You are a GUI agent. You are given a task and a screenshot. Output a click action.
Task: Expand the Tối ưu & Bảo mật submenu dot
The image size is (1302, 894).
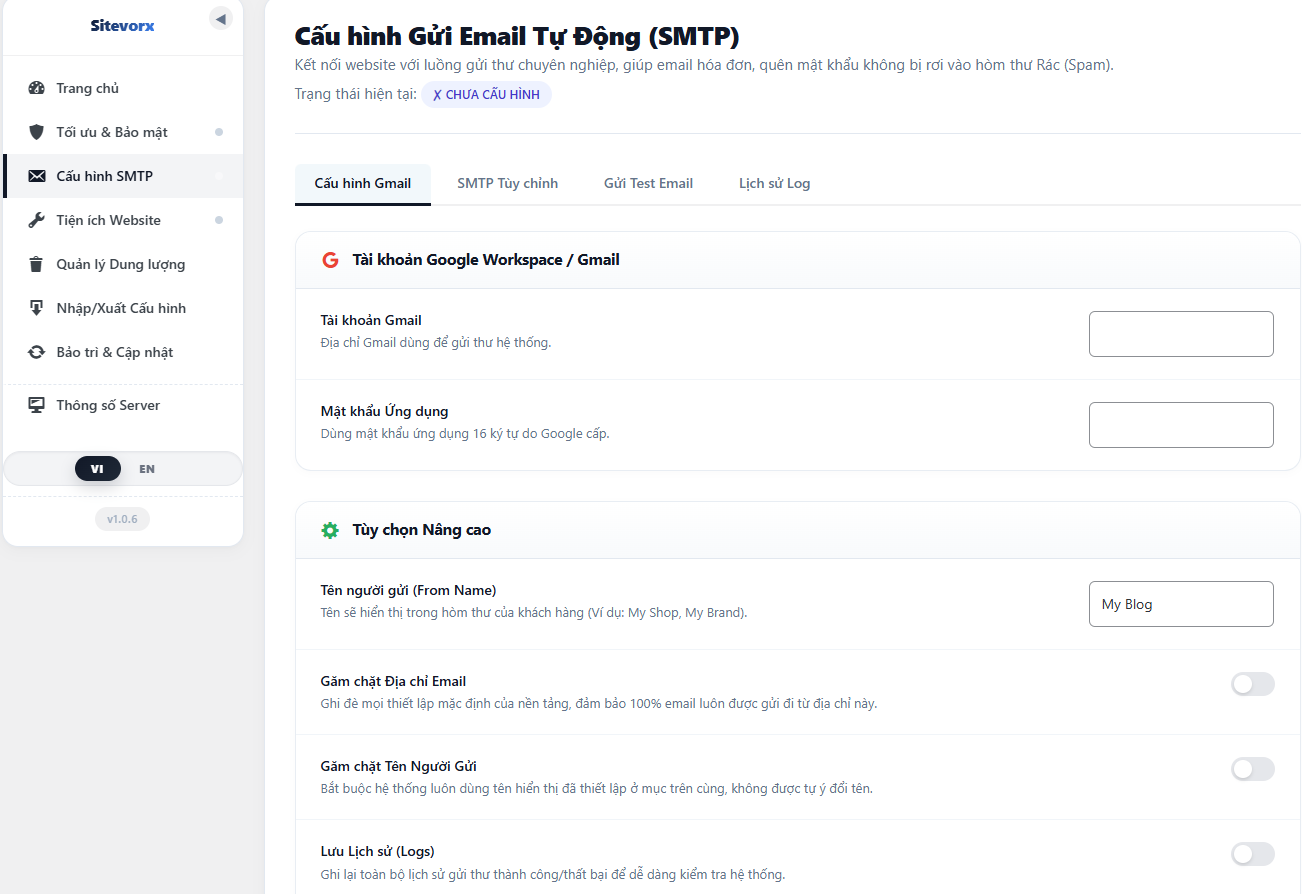coord(219,132)
